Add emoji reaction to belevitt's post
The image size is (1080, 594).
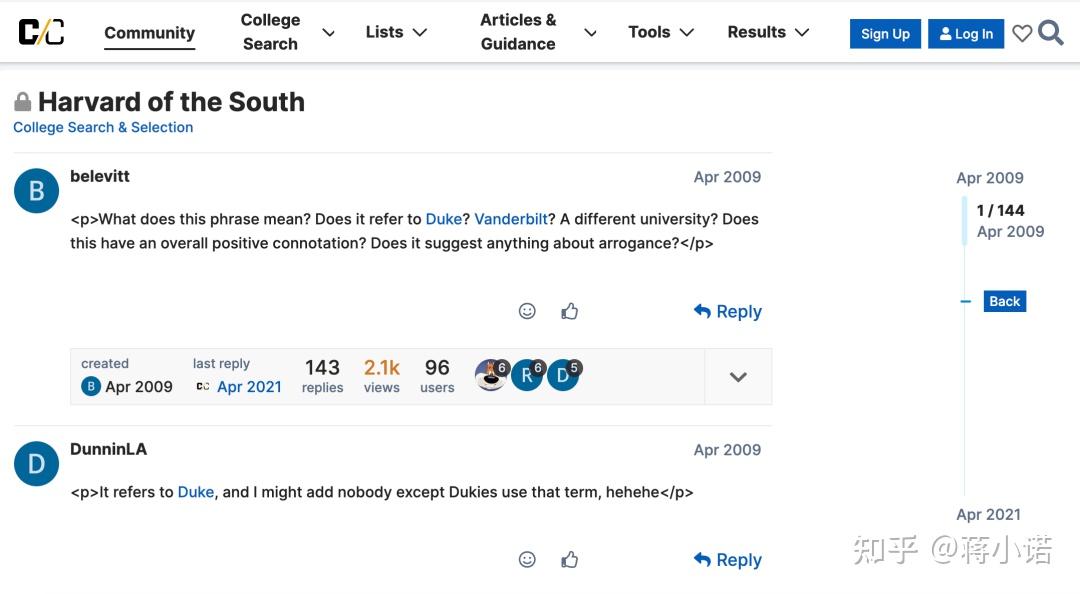point(527,311)
